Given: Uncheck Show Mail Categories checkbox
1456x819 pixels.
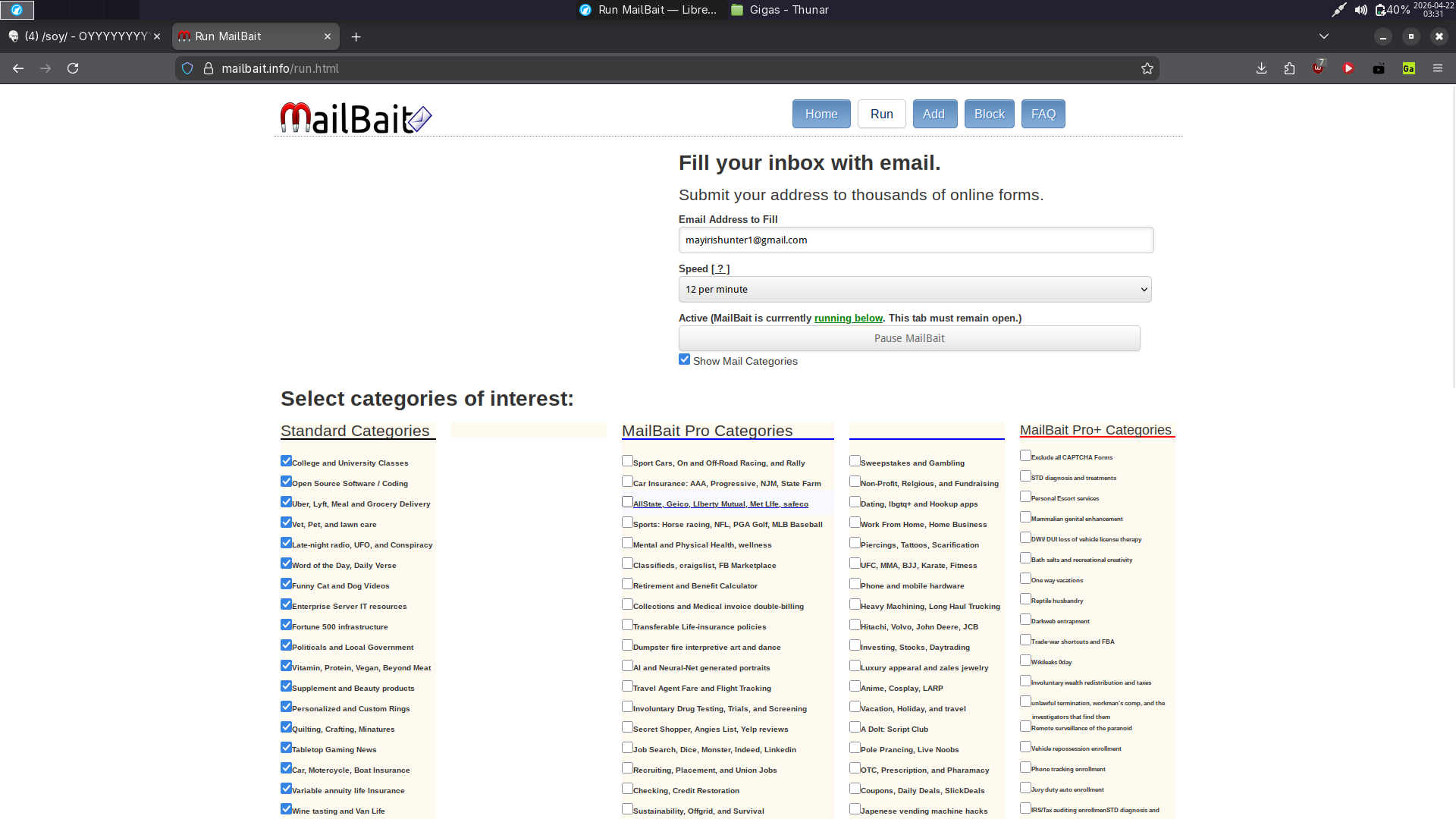Looking at the screenshot, I should [684, 359].
